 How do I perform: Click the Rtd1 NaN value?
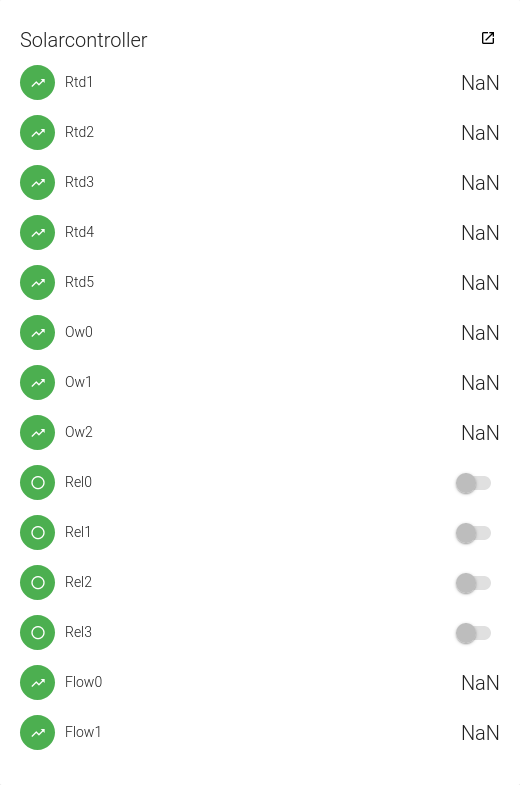pyautogui.click(x=480, y=83)
